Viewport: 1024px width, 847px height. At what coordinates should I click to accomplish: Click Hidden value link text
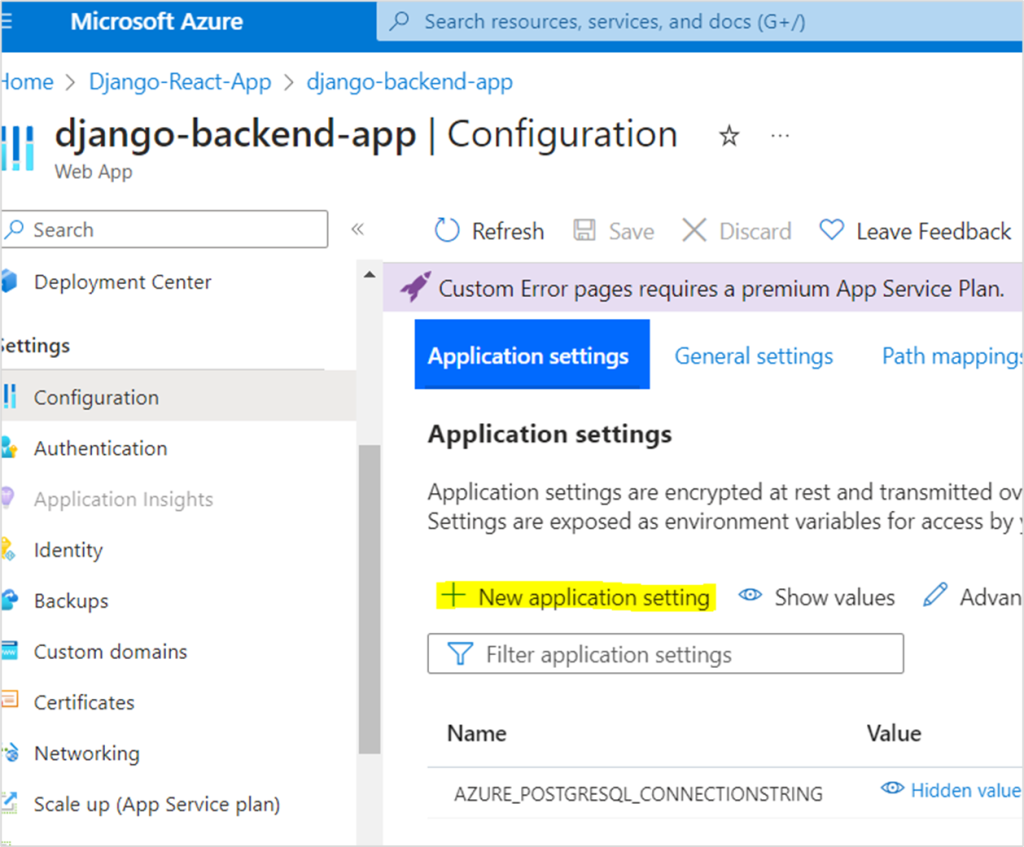point(965,790)
